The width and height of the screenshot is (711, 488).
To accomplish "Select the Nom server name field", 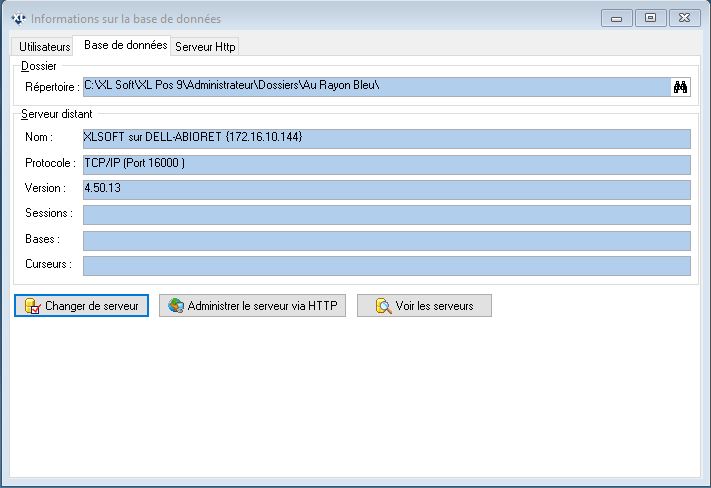I will pos(386,138).
